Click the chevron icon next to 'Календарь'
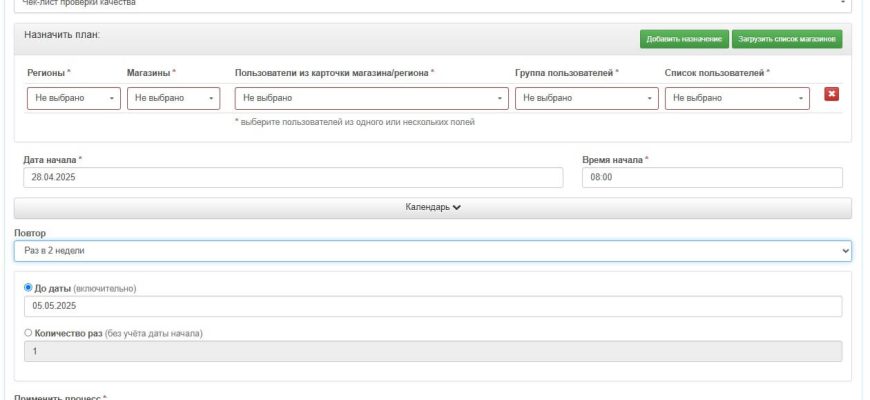Screen dimensions: 870x400 tap(457, 208)
